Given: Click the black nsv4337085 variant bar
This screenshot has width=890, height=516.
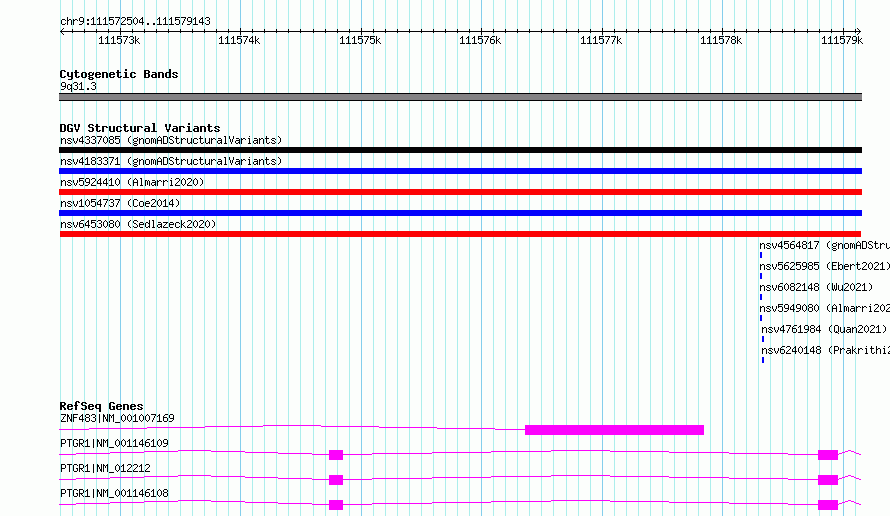Looking at the screenshot, I should click(x=460, y=150).
